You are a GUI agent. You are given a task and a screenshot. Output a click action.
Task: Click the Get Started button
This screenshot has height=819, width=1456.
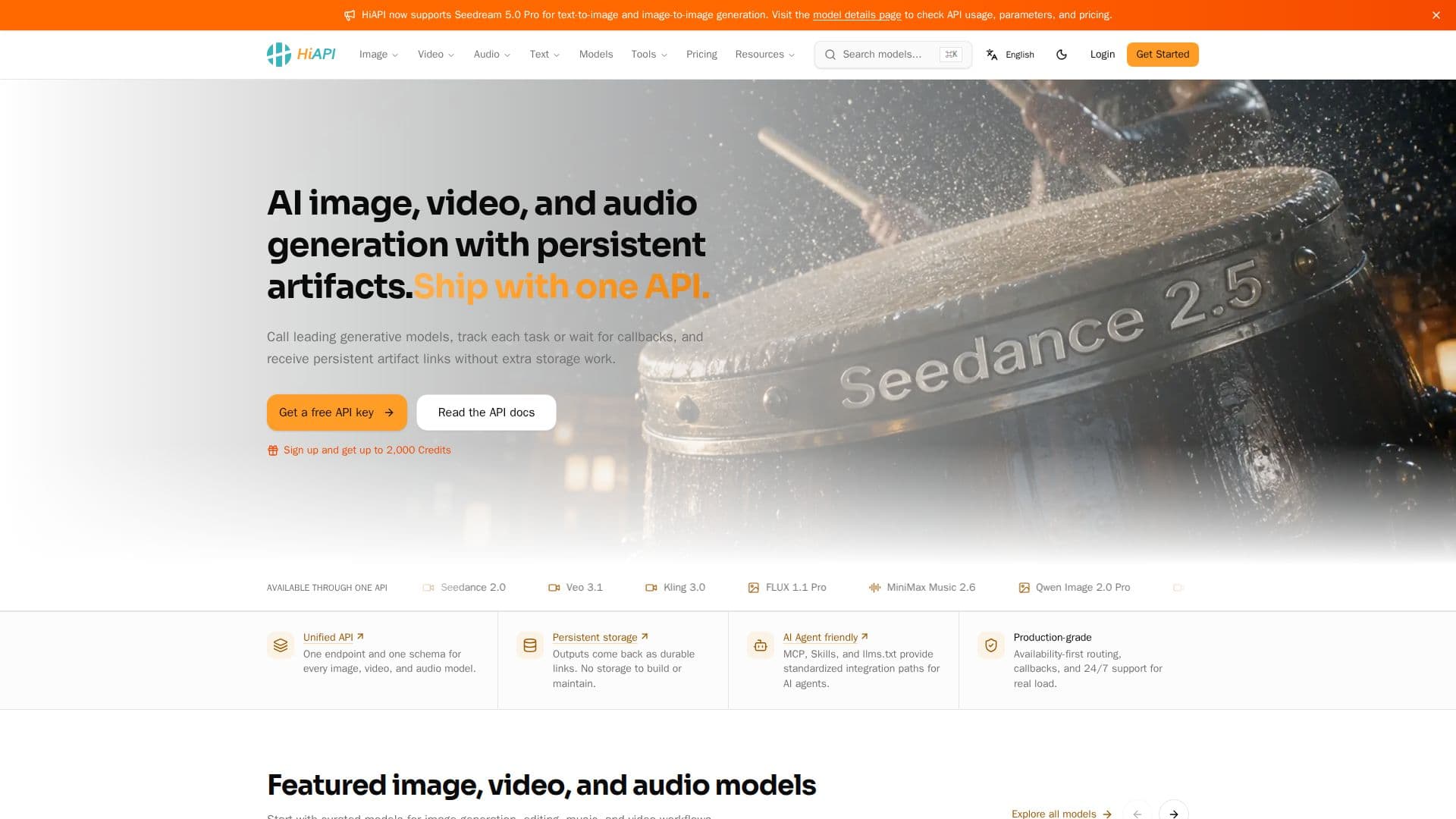click(x=1163, y=55)
